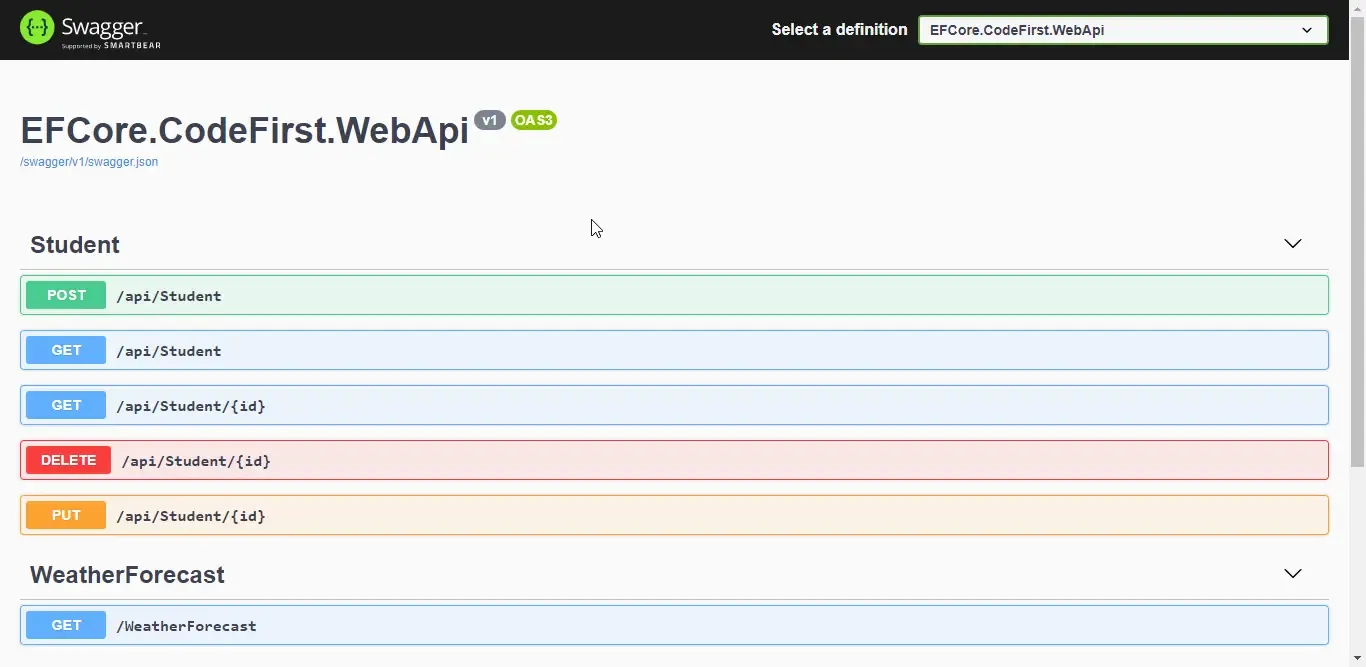Screen dimensions: 1366x667
Task: Click the EFCore.CodeFirst.WebApi title
Action: tap(243, 130)
